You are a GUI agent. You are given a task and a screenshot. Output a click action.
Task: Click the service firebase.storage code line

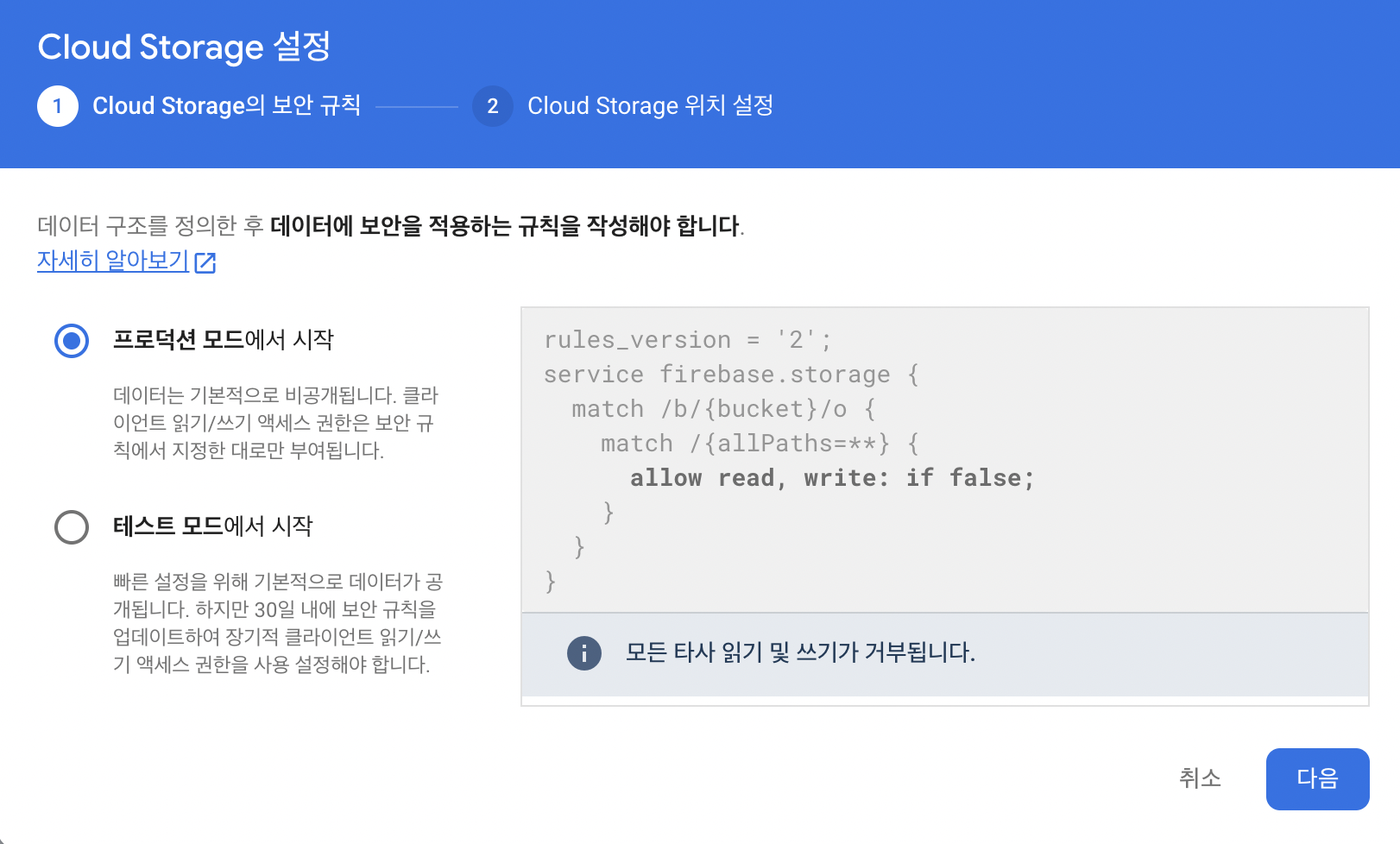[x=732, y=375]
